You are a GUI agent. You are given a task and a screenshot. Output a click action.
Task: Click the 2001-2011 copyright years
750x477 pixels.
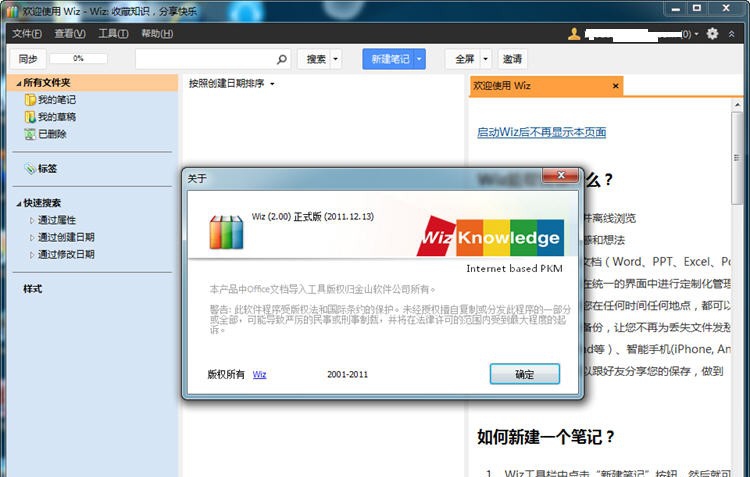click(x=347, y=375)
